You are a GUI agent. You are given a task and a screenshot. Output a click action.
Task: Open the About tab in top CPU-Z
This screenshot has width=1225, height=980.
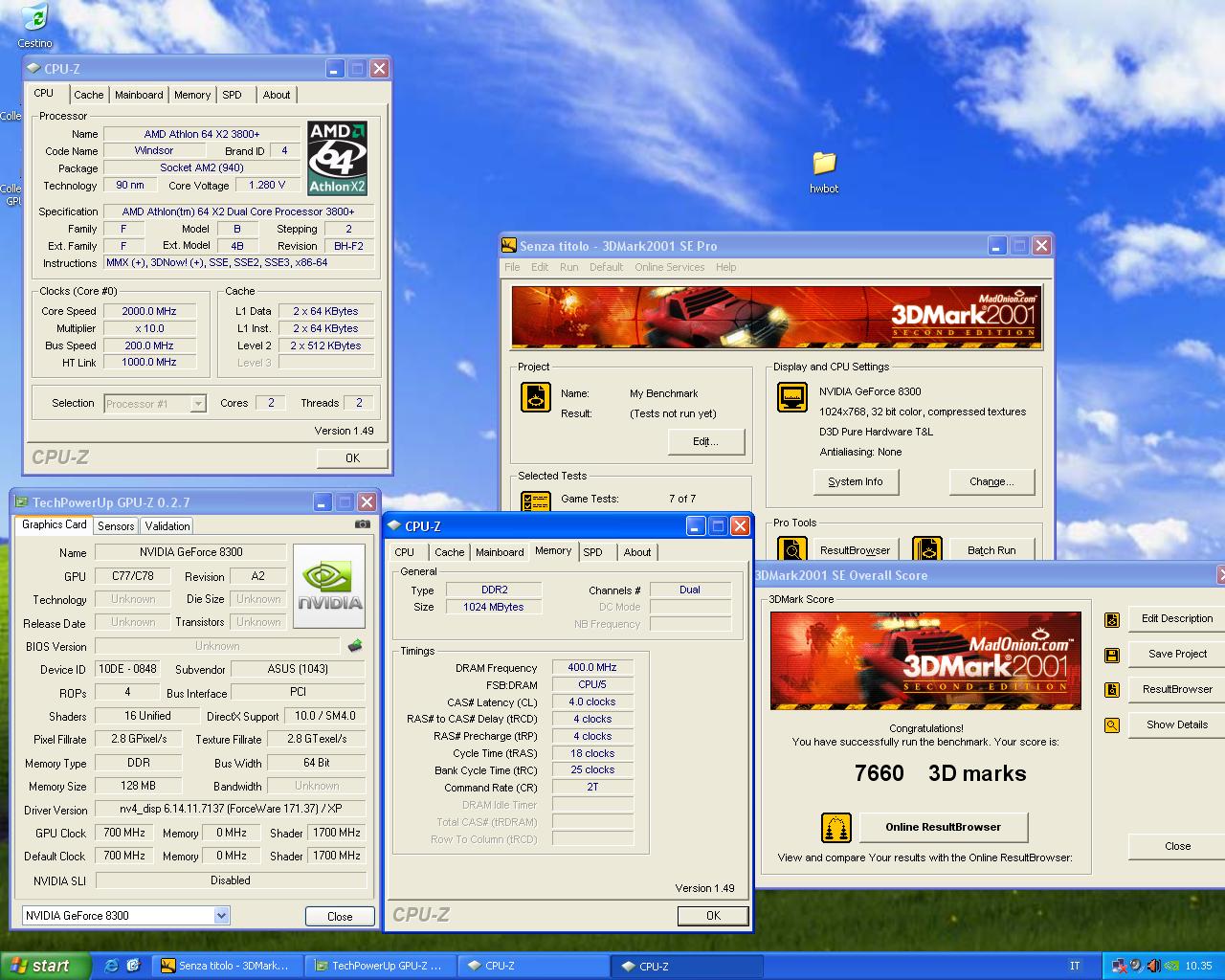pos(277,95)
